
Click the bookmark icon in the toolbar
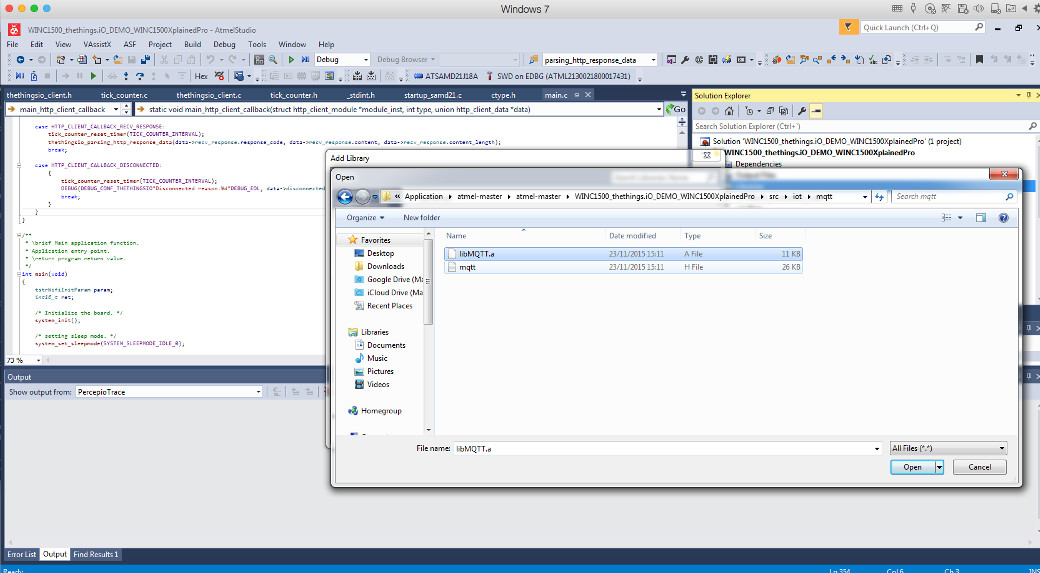pyautogui.click(x=979, y=60)
